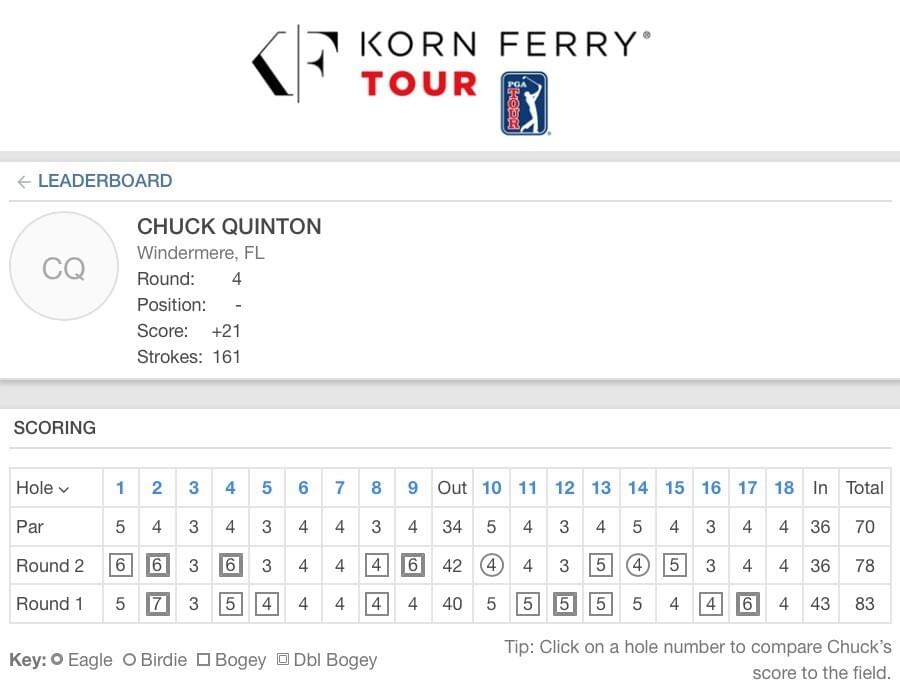Open hole 14 comparison
The width and height of the screenshot is (900, 692).
[x=638, y=488]
